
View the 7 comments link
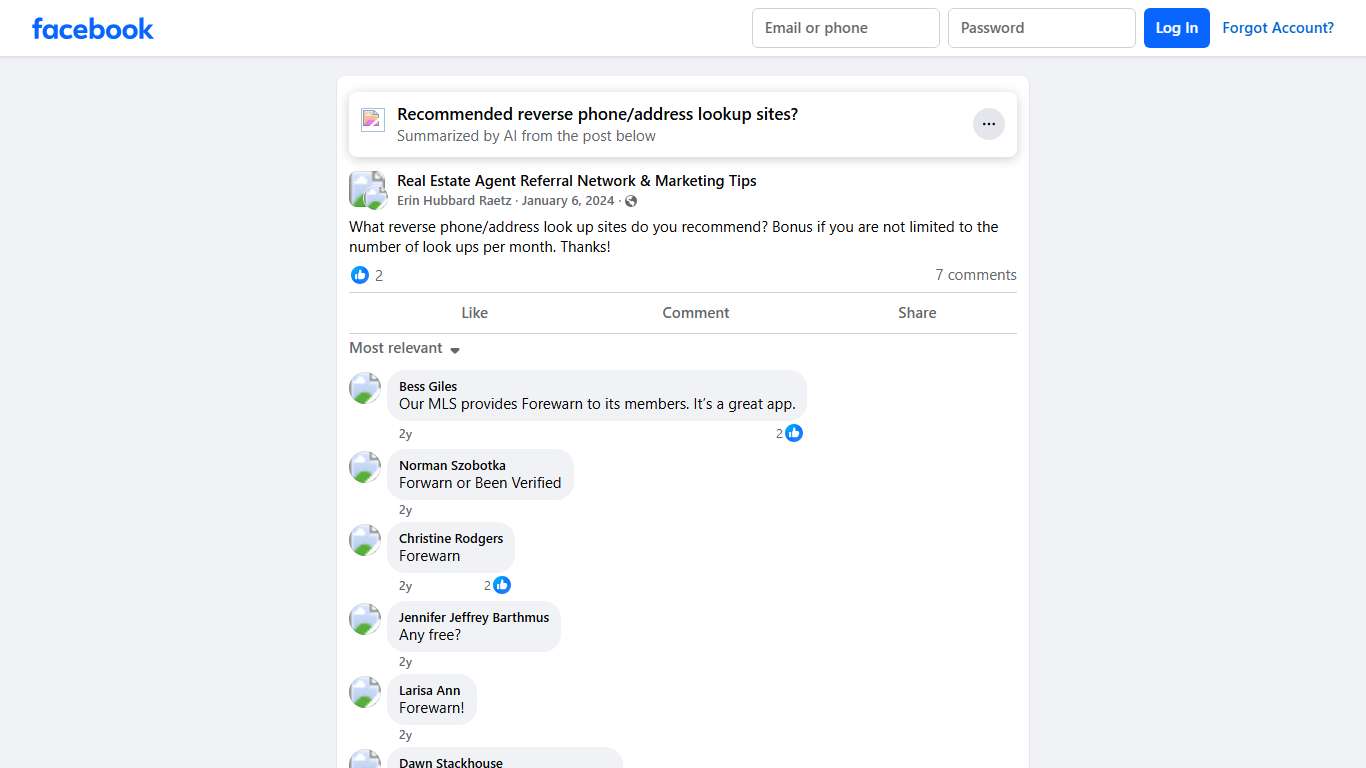coord(975,275)
